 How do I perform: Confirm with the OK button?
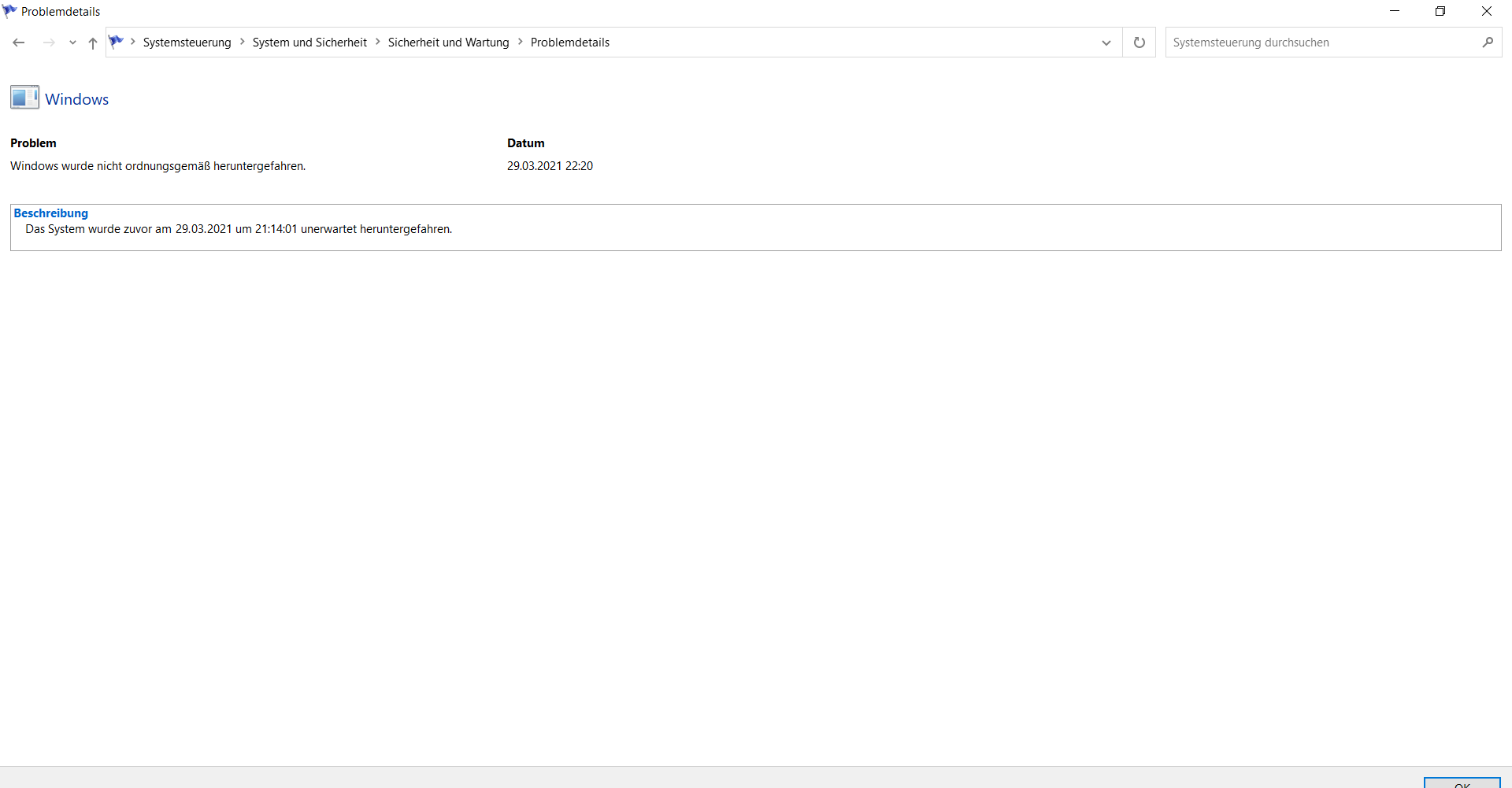pyautogui.click(x=1462, y=783)
